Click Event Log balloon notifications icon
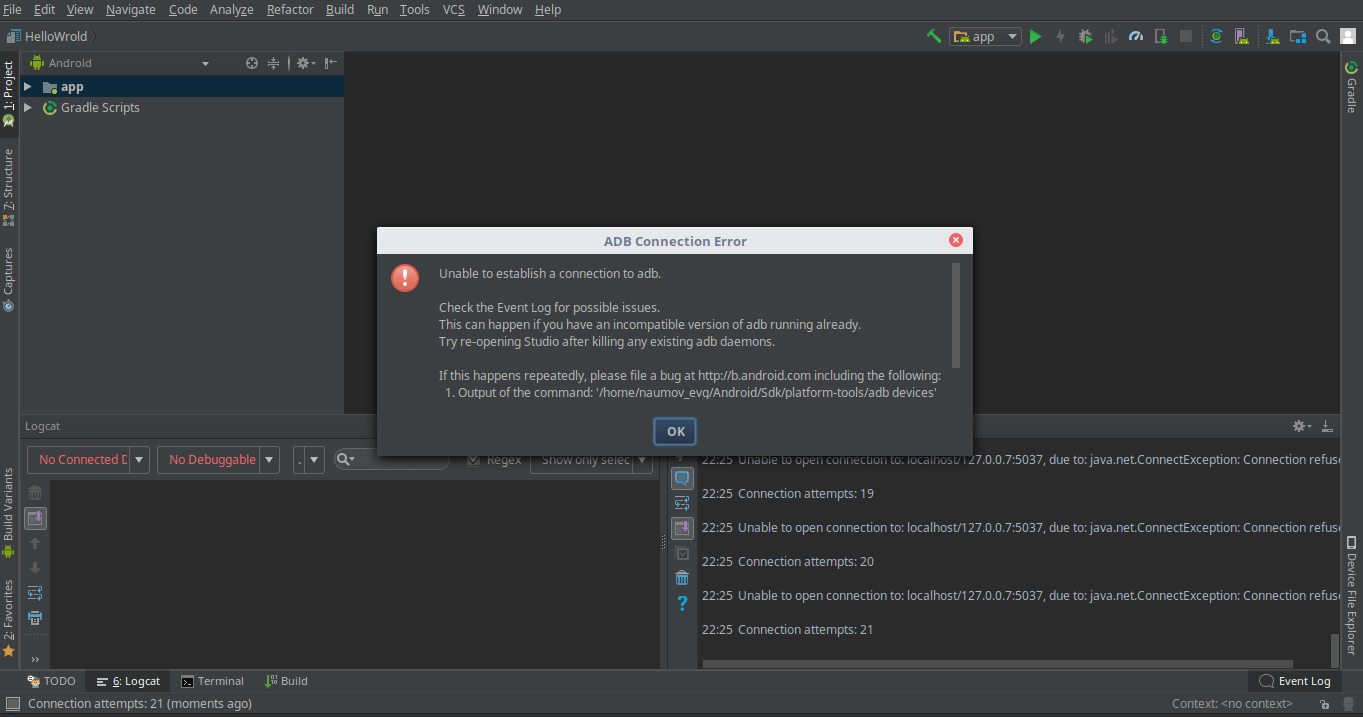The image size is (1363, 717). [682, 478]
